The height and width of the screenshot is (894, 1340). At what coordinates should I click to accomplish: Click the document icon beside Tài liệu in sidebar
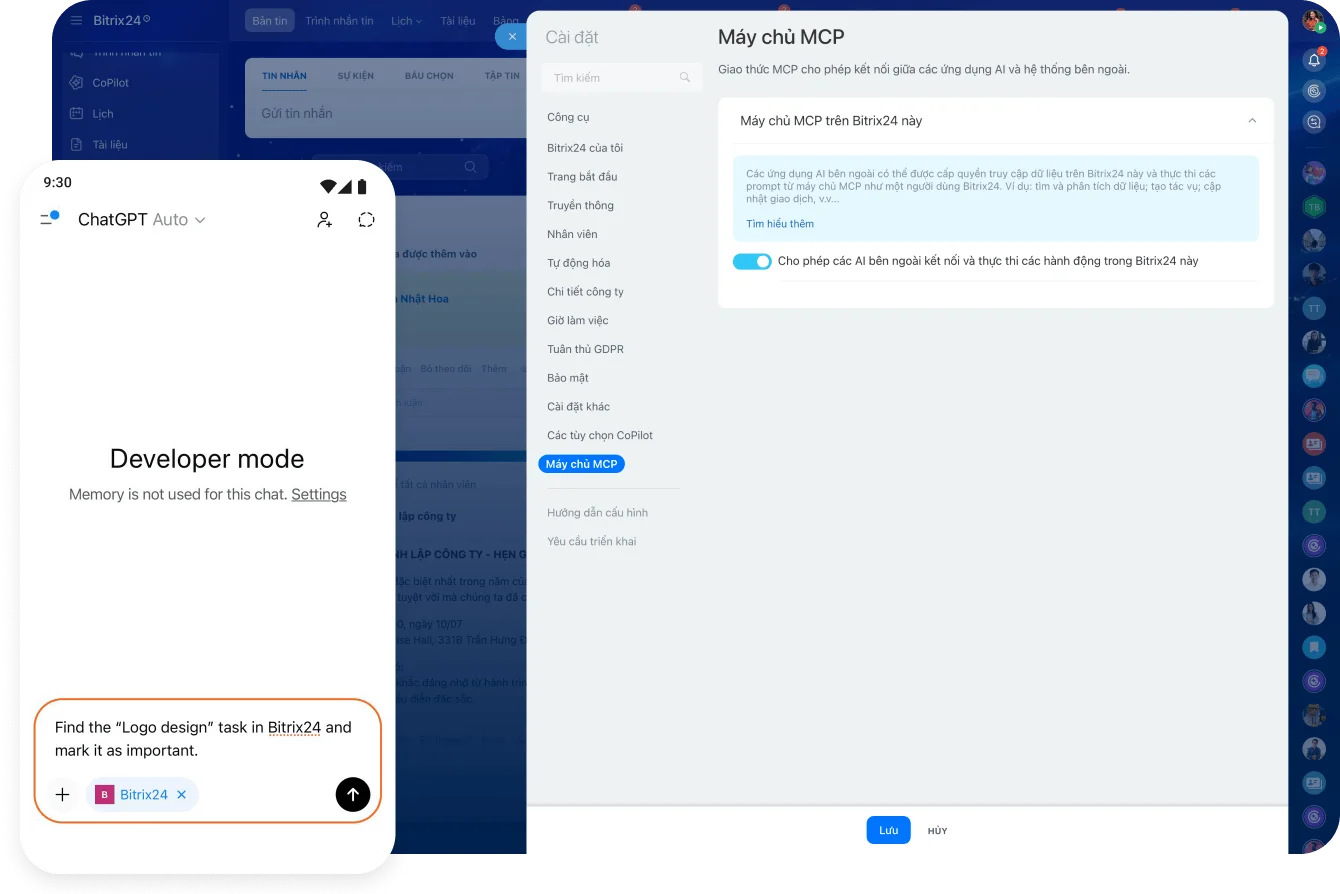pyautogui.click(x=75, y=144)
